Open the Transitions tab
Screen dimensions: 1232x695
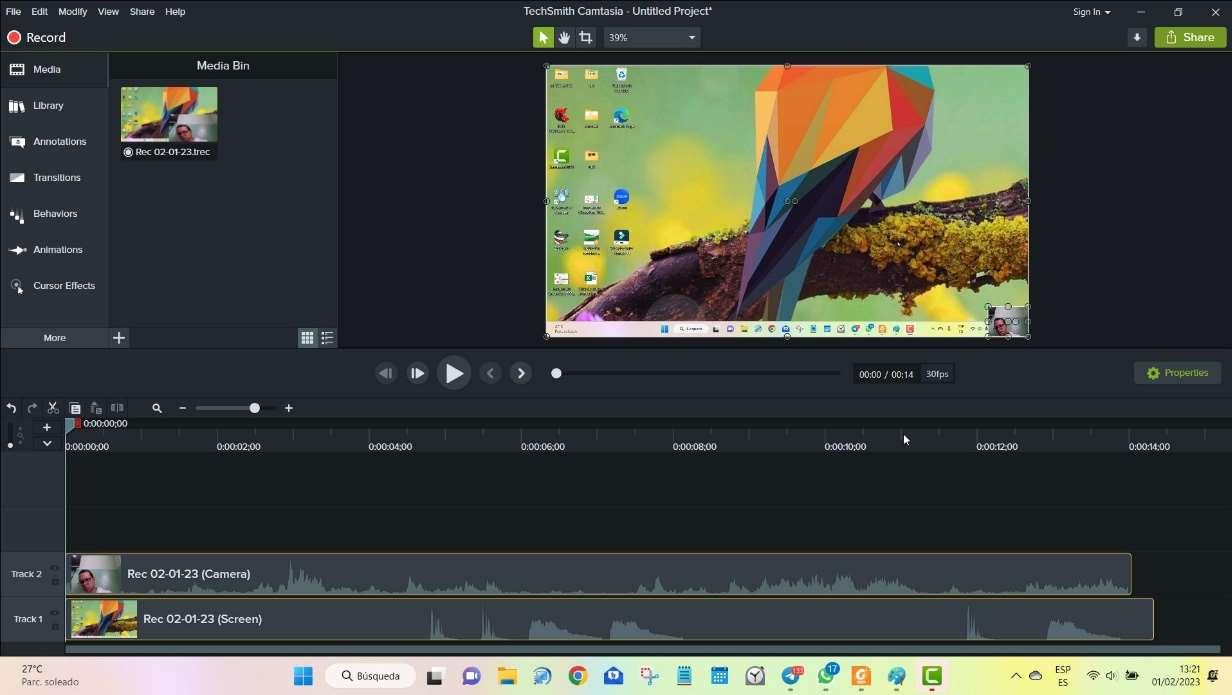coord(54,178)
